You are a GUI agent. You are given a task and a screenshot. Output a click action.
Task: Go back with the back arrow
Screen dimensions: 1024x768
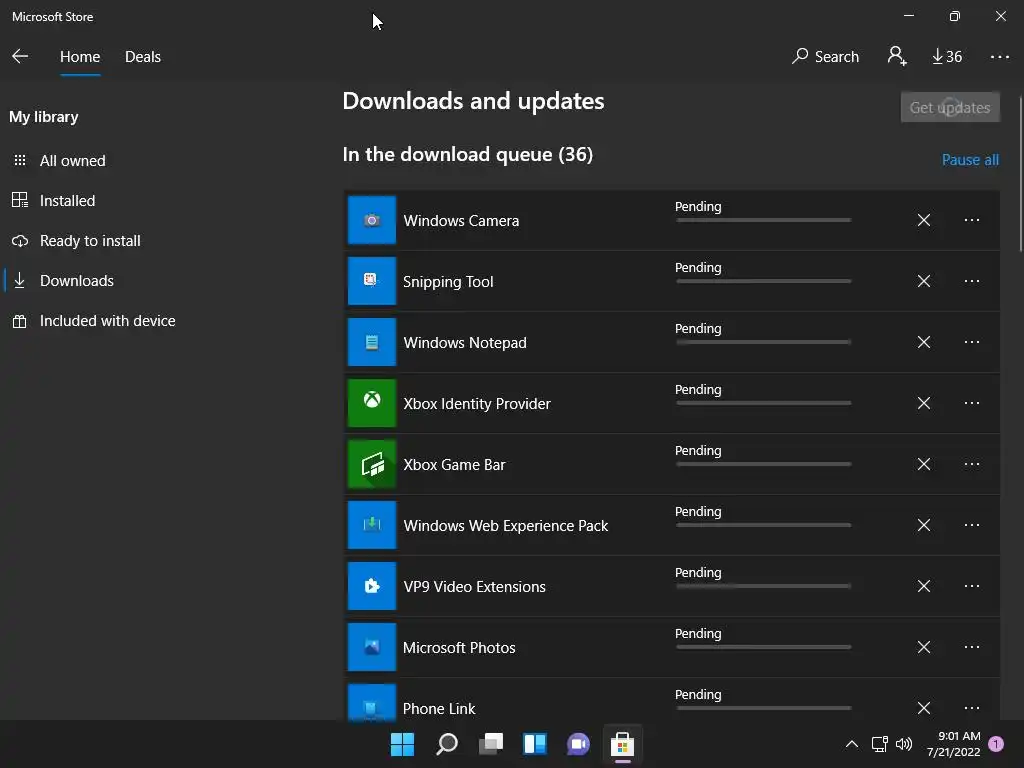coord(20,56)
